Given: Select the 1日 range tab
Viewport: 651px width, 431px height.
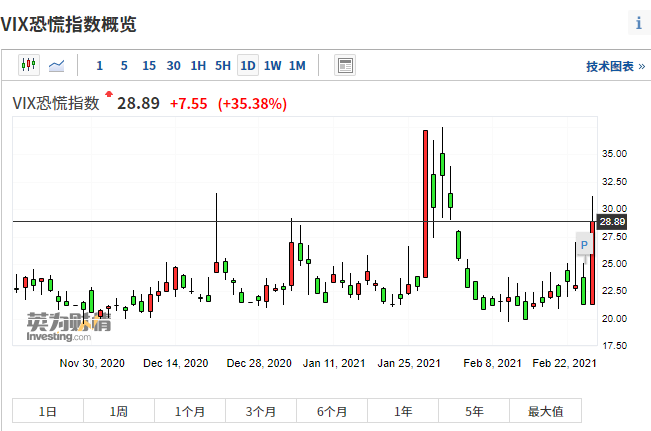Looking at the screenshot, I should [x=47, y=411].
